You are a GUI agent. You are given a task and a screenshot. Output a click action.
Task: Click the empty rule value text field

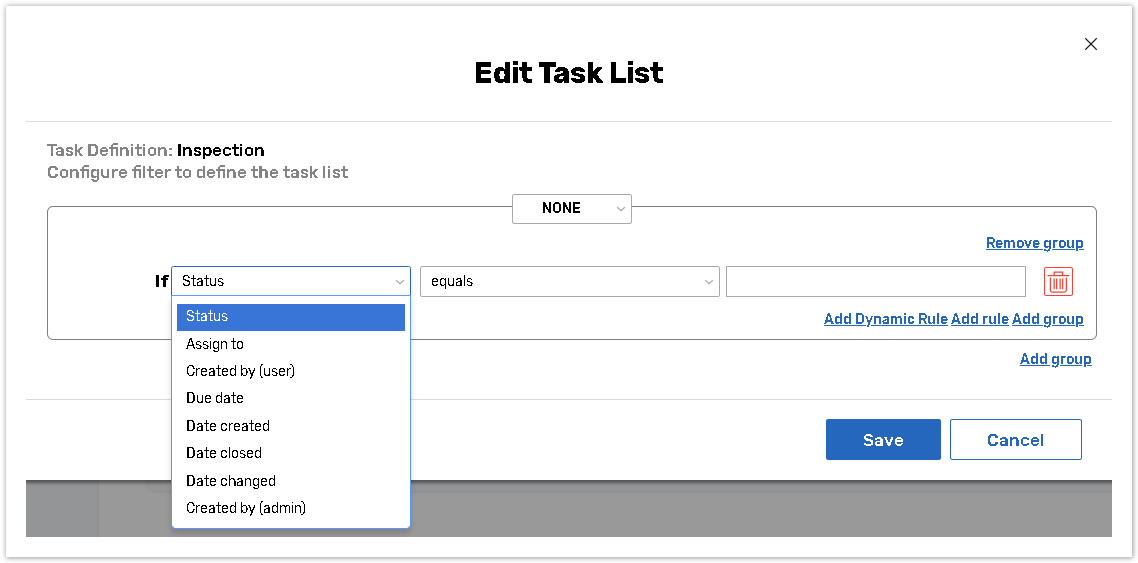tap(875, 282)
